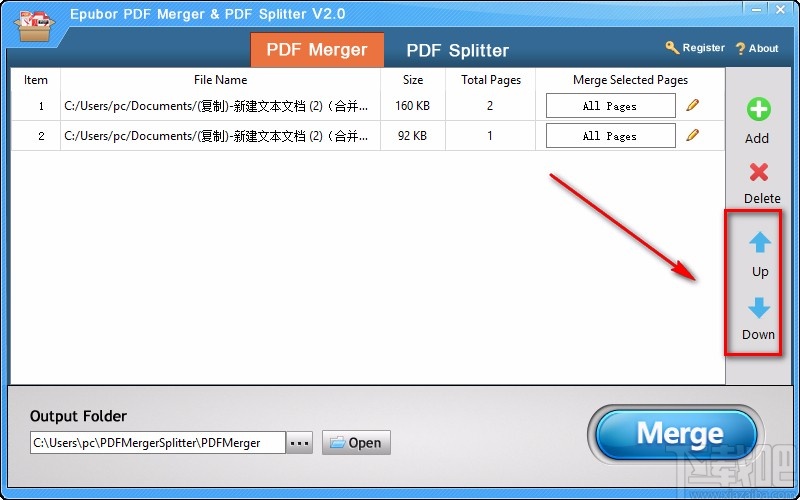Open the output folder with Open button
This screenshot has width=800, height=500.
[356, 442]
